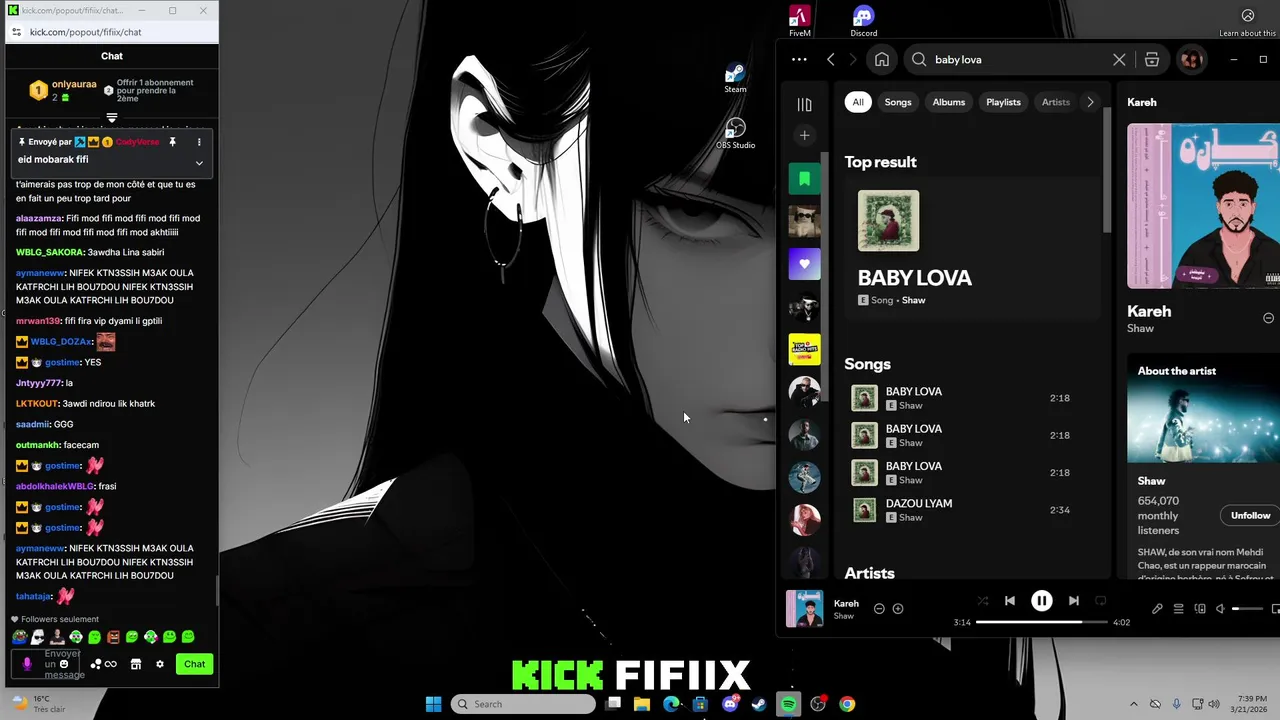1280x720 pixels.
Task: Skip to the next track
Action: click(1073, 601)
